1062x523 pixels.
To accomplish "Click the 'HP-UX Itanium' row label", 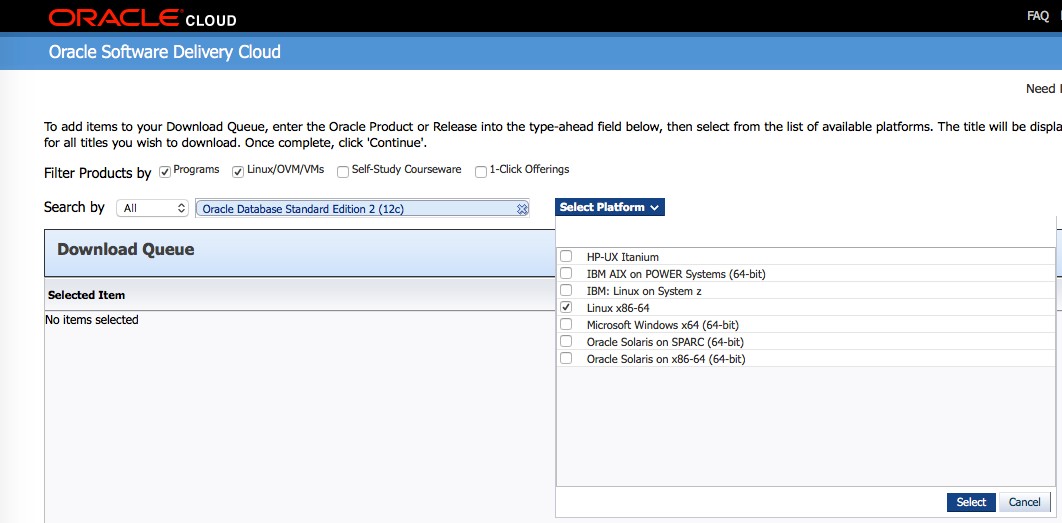I will (x=622, y=257).
